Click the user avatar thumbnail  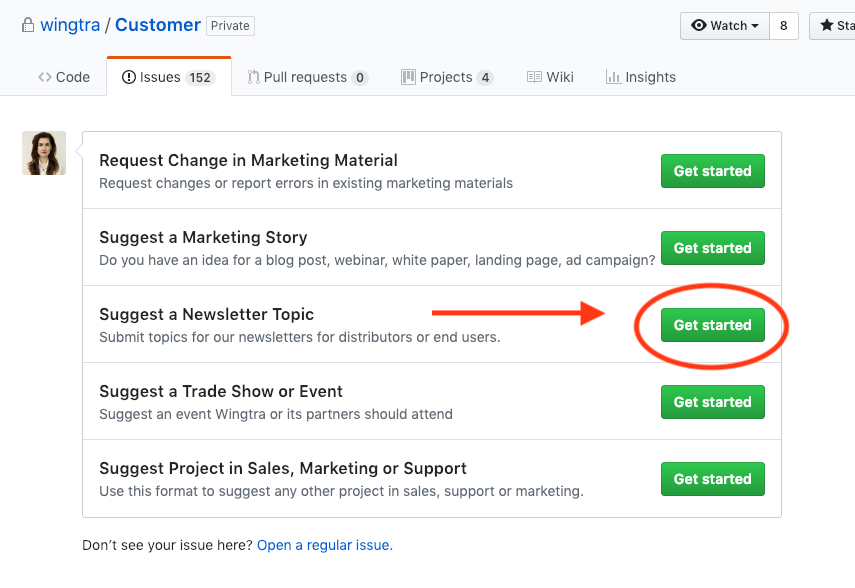pyautogui.click(x=44, y=153)
